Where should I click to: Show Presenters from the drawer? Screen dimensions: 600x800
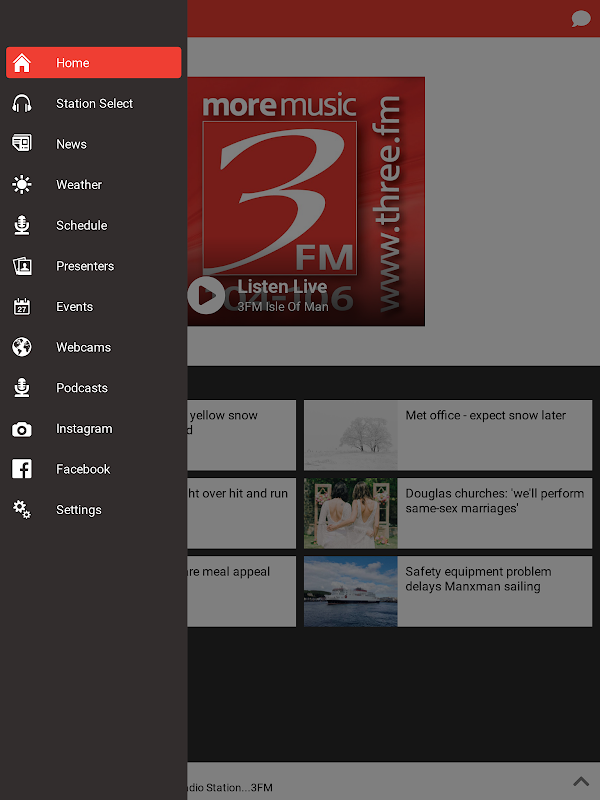(x=93, y=266)
